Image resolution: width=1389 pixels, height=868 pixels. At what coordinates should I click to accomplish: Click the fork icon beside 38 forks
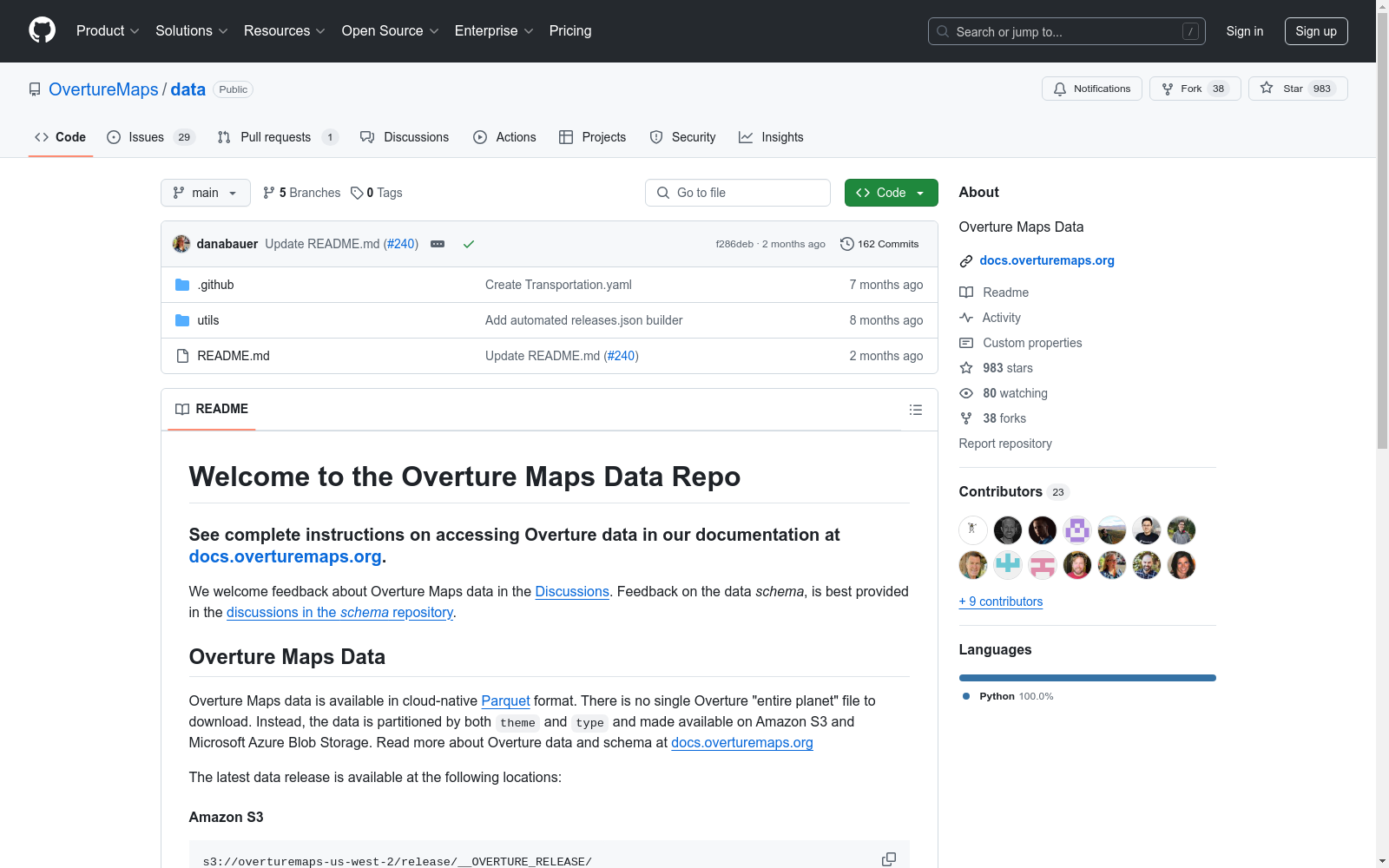966,418
